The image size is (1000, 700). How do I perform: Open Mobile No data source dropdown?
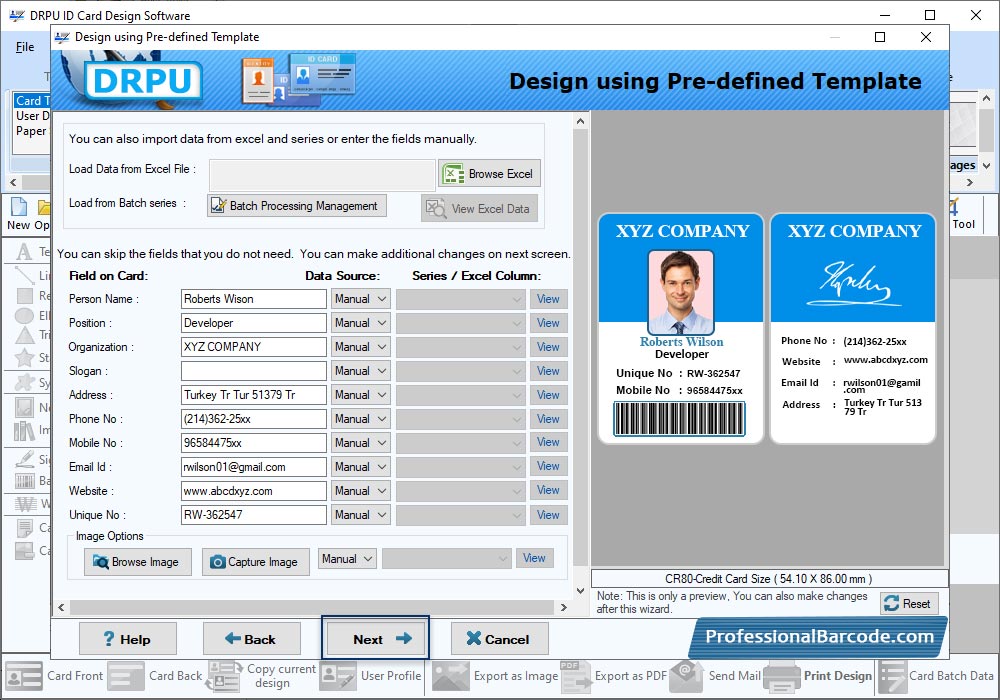coord(360,443)
